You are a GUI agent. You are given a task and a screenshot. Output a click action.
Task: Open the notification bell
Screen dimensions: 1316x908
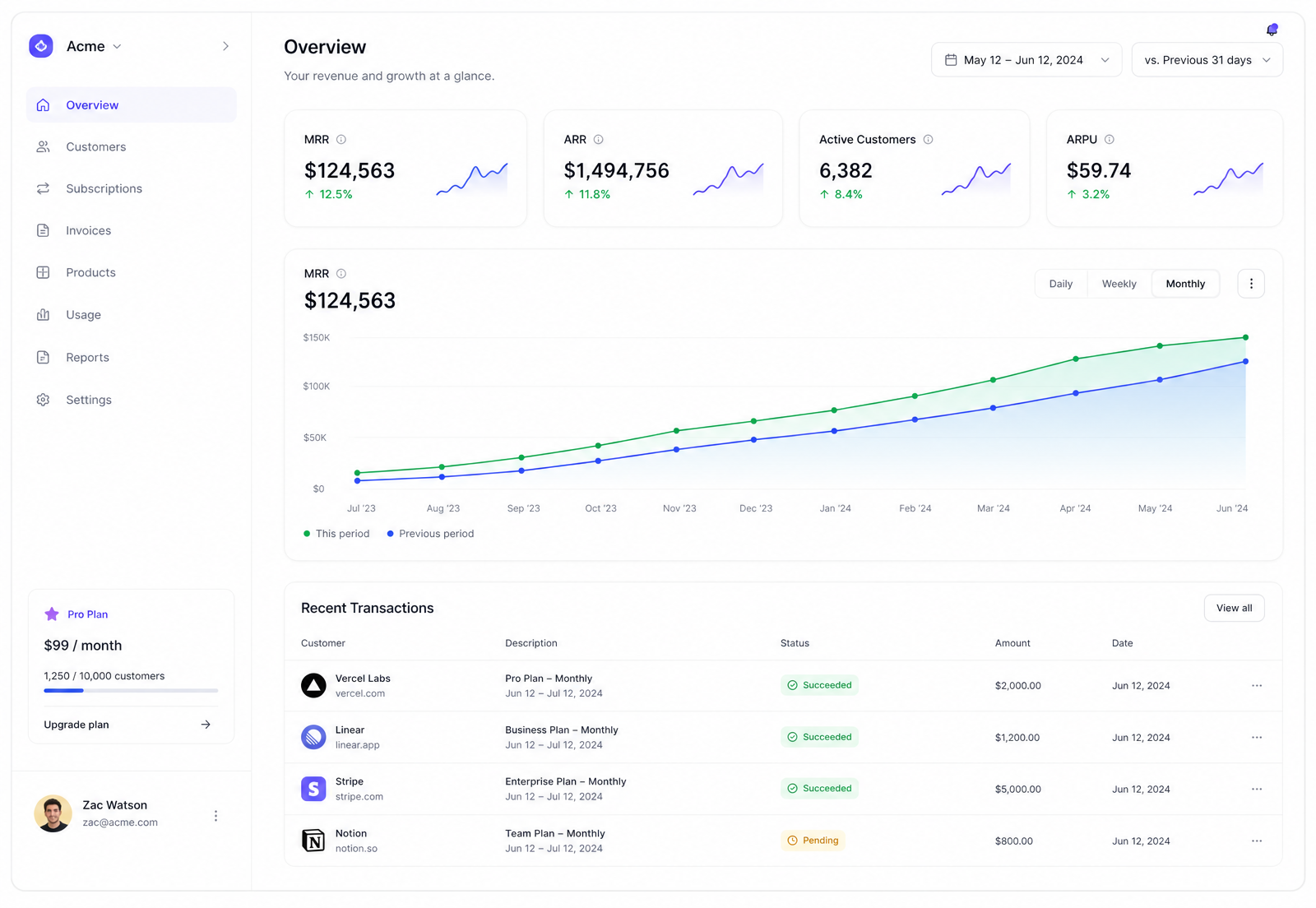pyautogui.click(x=1272, y=30)
